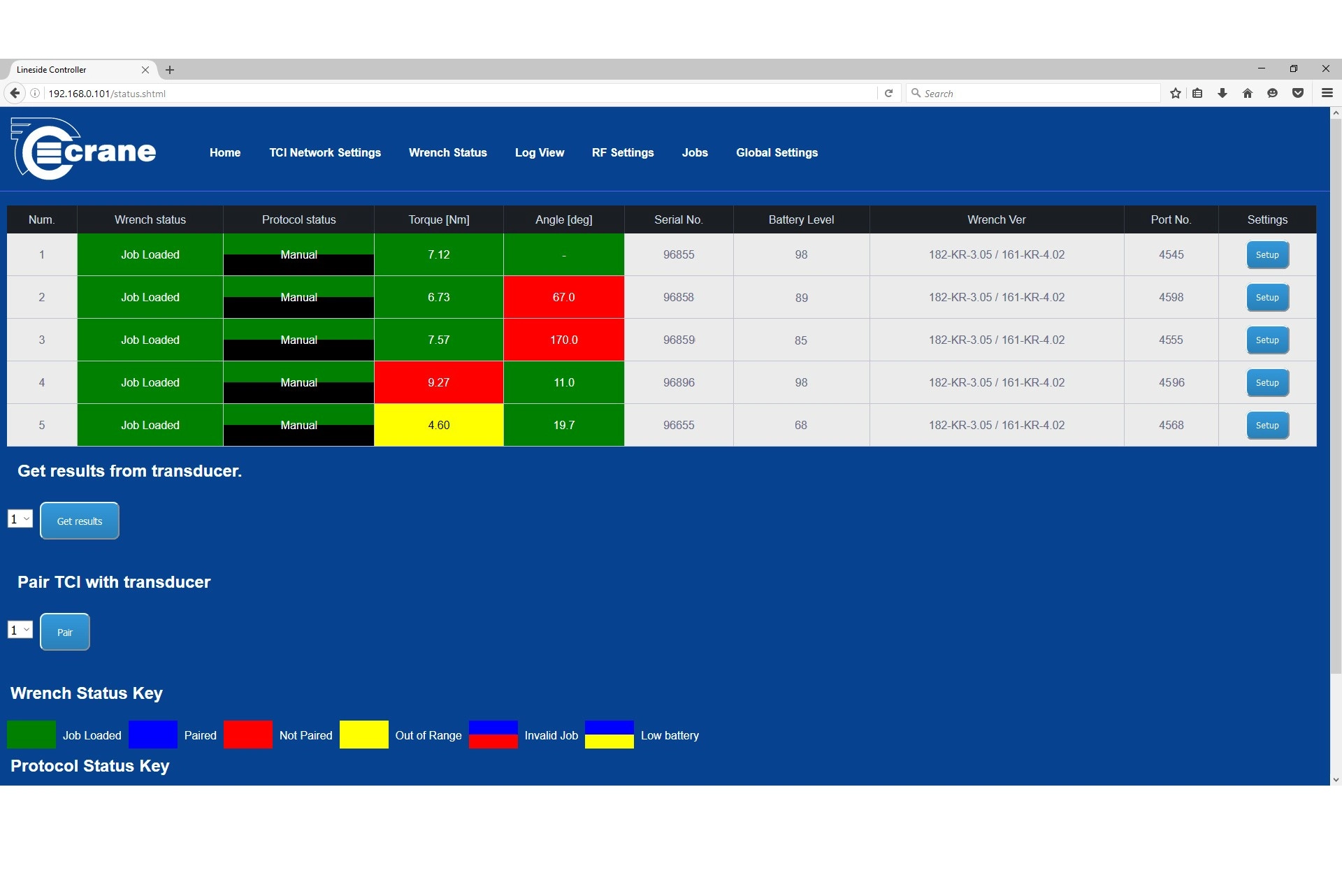
Task: Click the Job Loaded status icon for wrench 1
Action: [x=150, y=254]
